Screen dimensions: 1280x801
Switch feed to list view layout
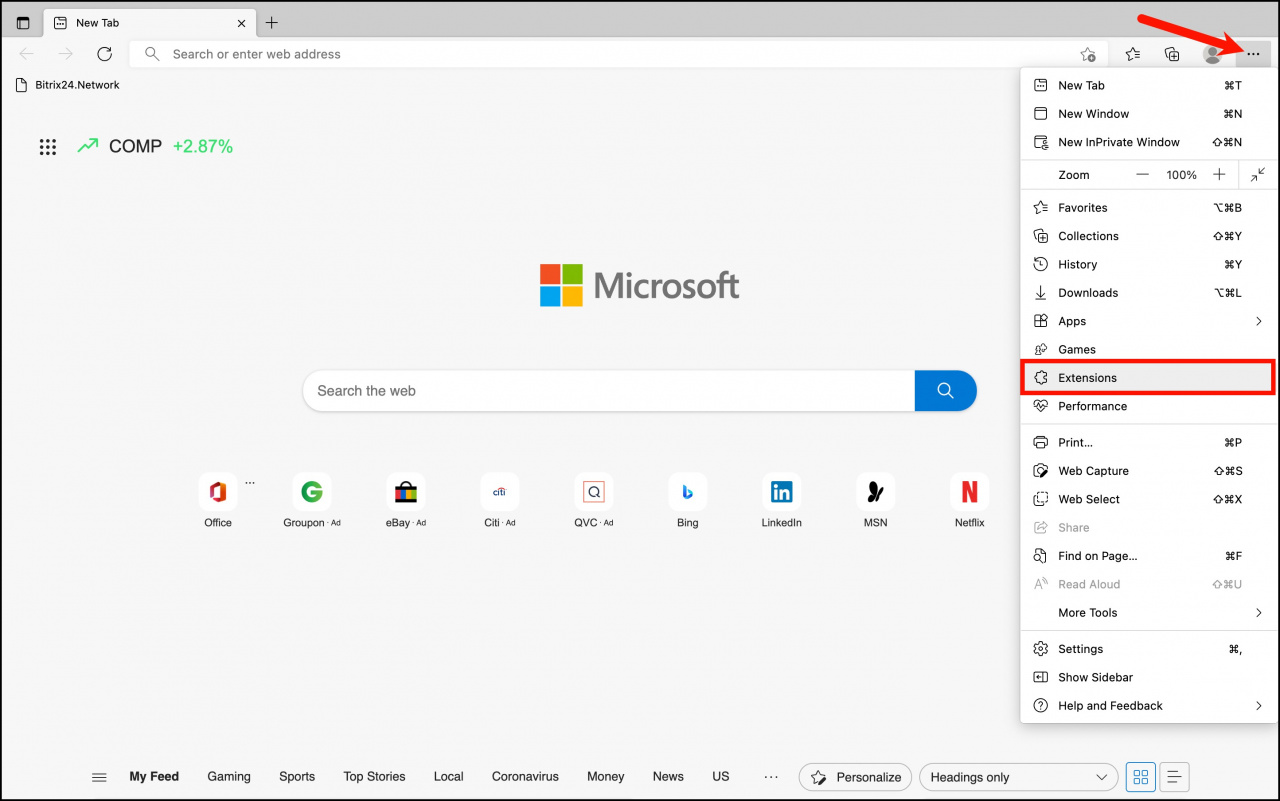1174,777
